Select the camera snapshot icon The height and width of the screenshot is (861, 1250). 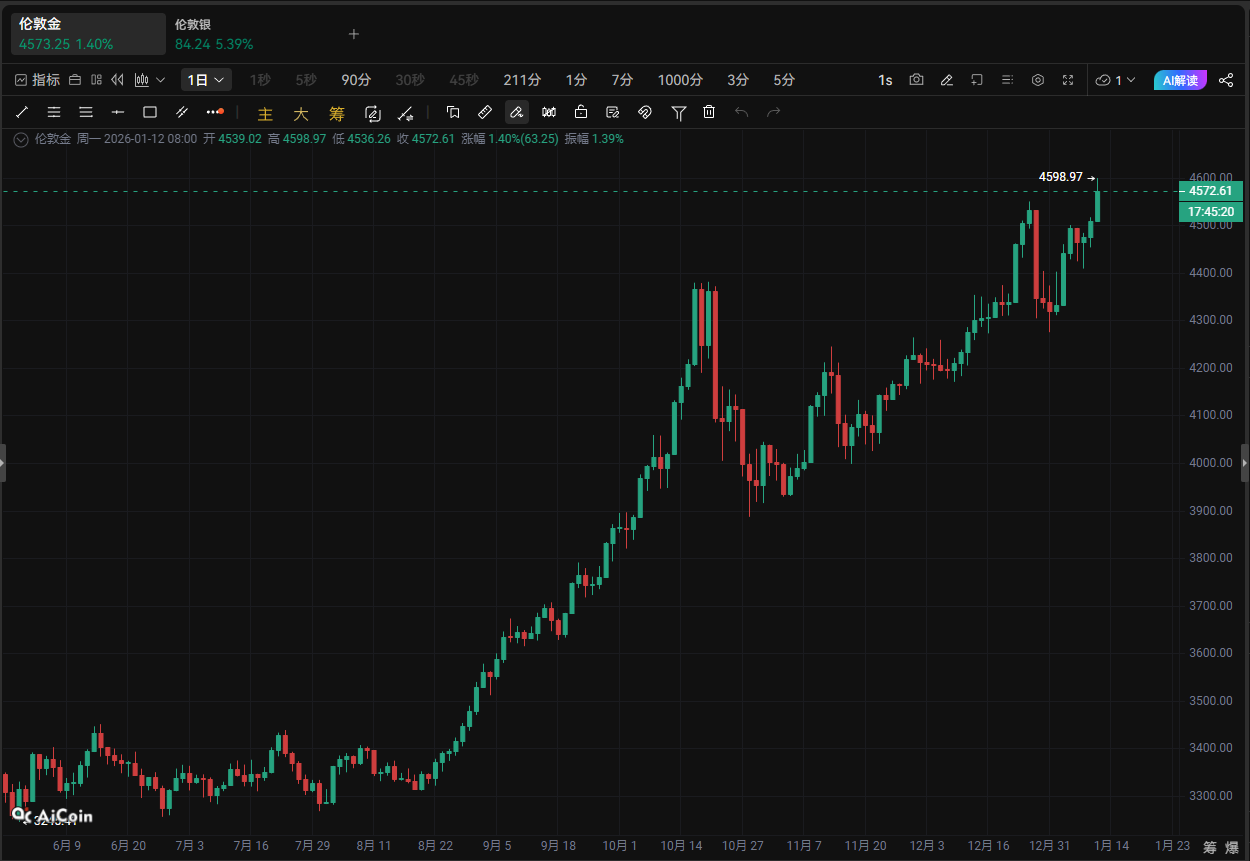tap(916, 80)
